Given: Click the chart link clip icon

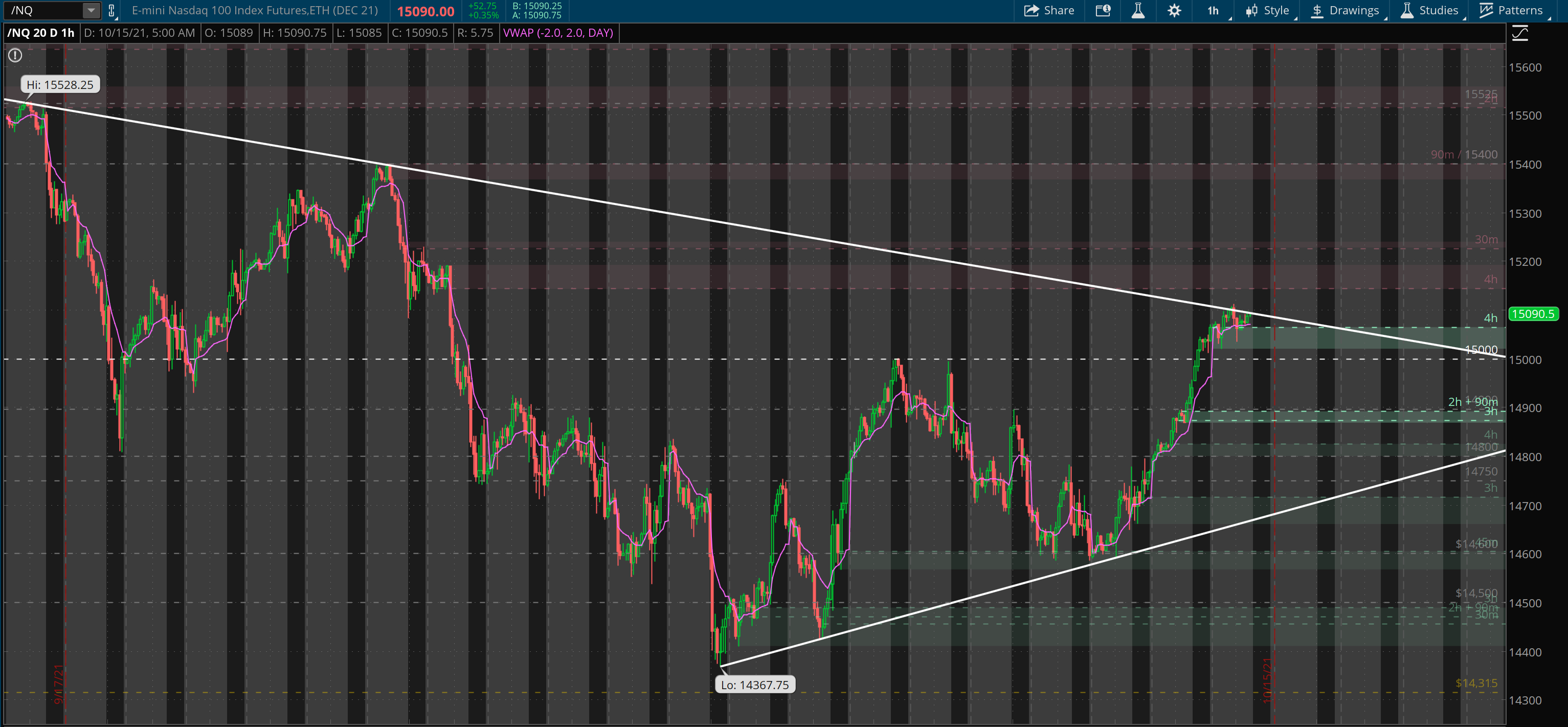Looking at the screenshot, I should [111, 10].
